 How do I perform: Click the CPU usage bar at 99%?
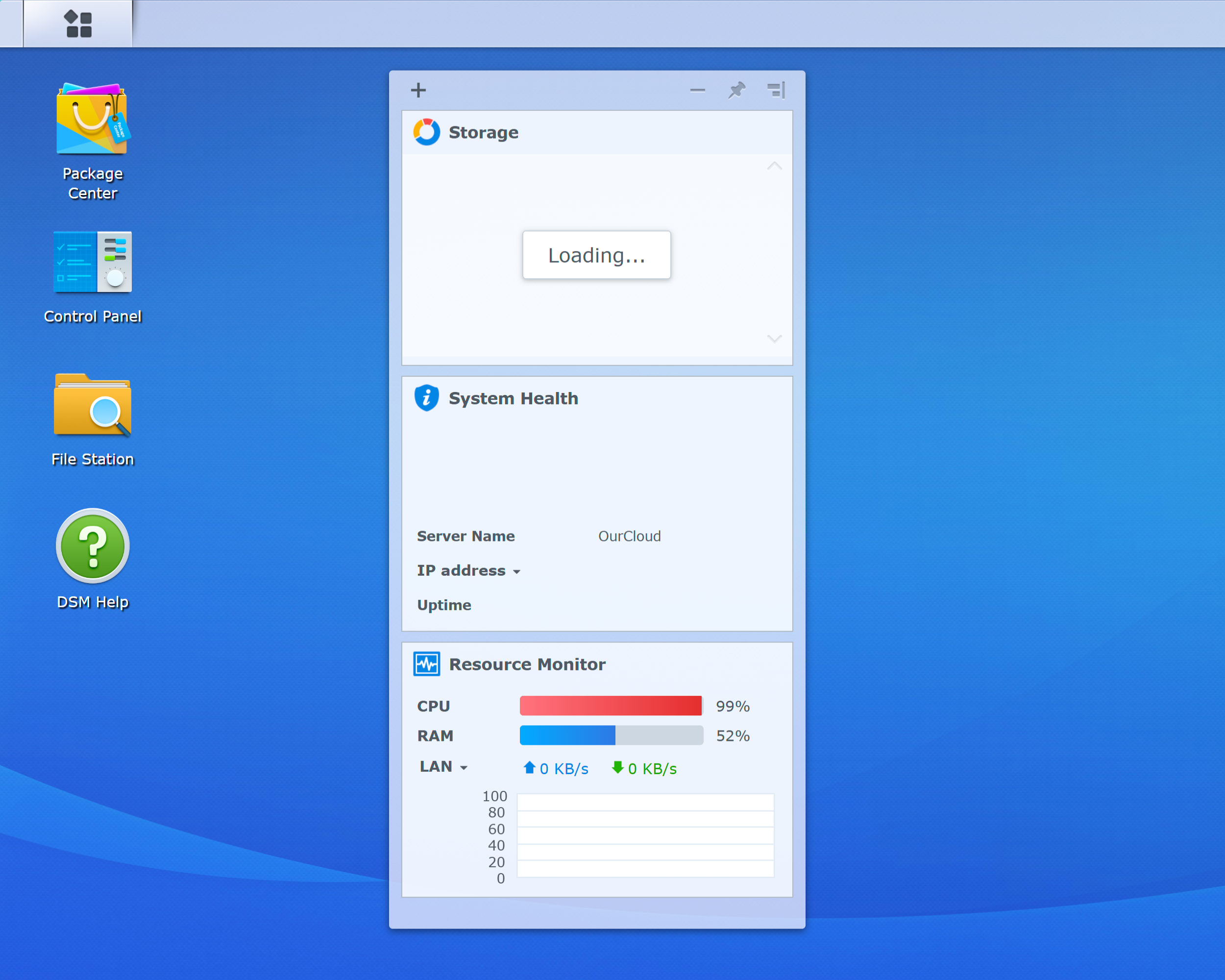tap(611, 706)
